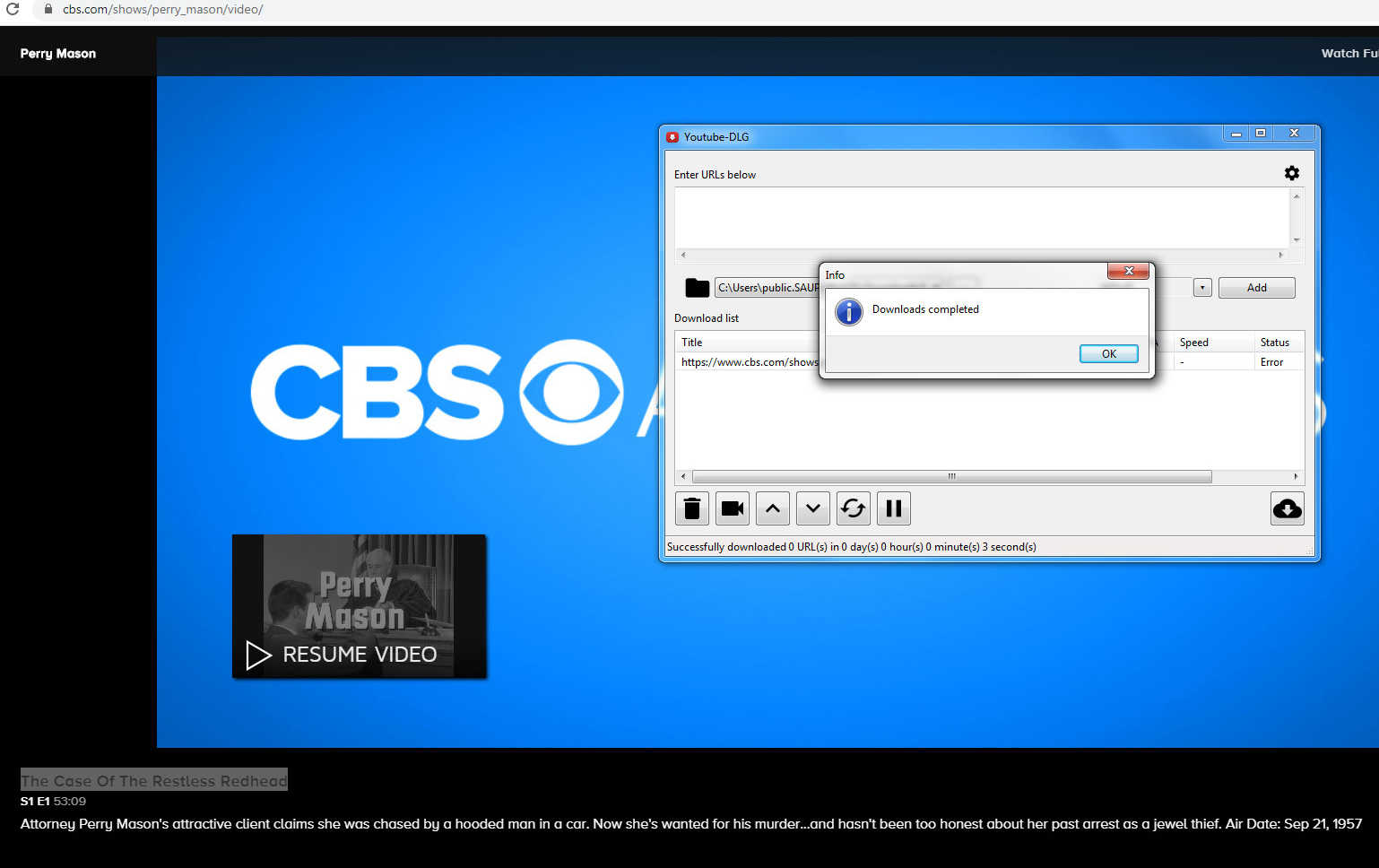The image size is (1379, 868).
Task: Click RESUME VIDEO thumbnail
Action: (360, 606)
